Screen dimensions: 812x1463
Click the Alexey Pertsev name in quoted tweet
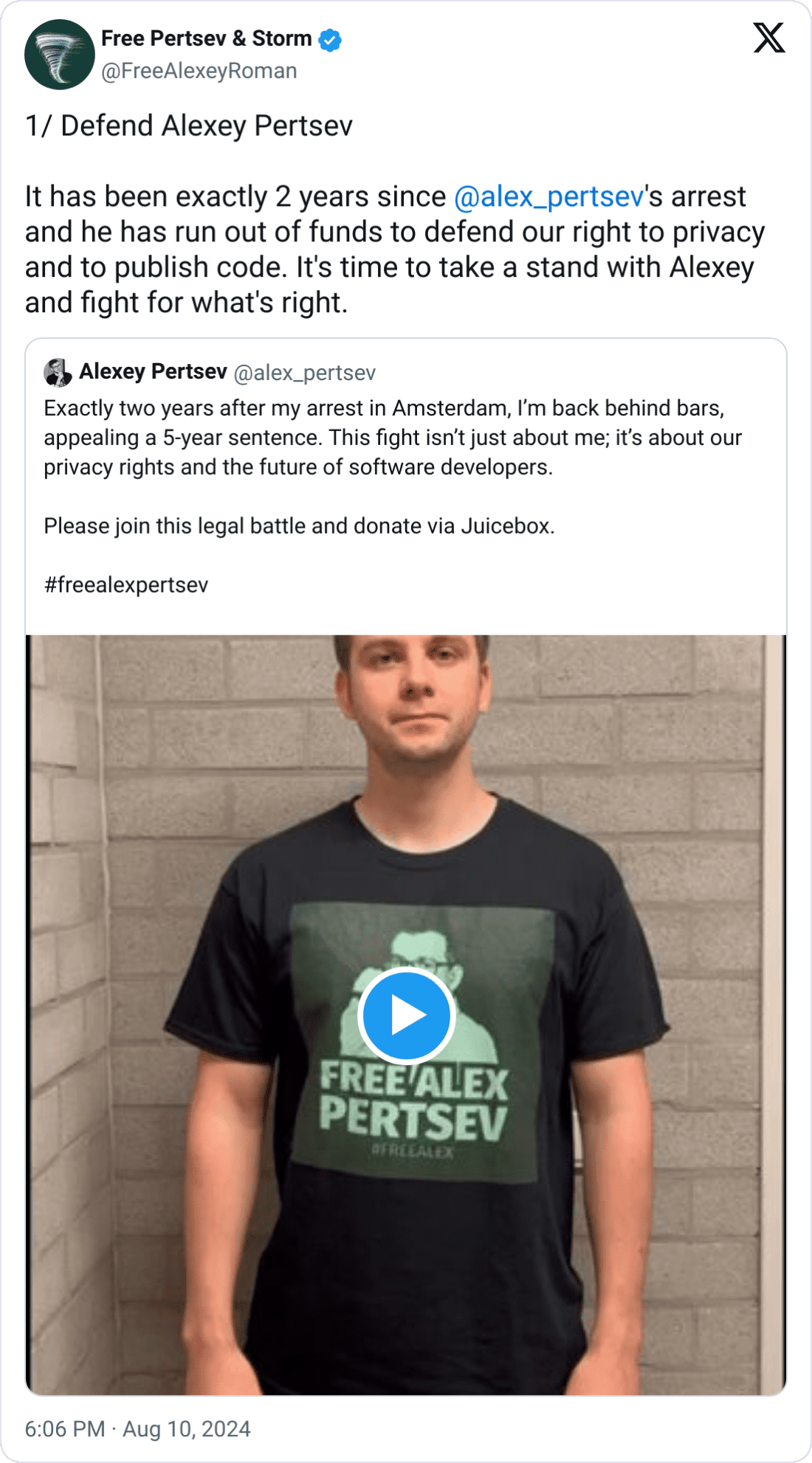[x=151, y=372]
